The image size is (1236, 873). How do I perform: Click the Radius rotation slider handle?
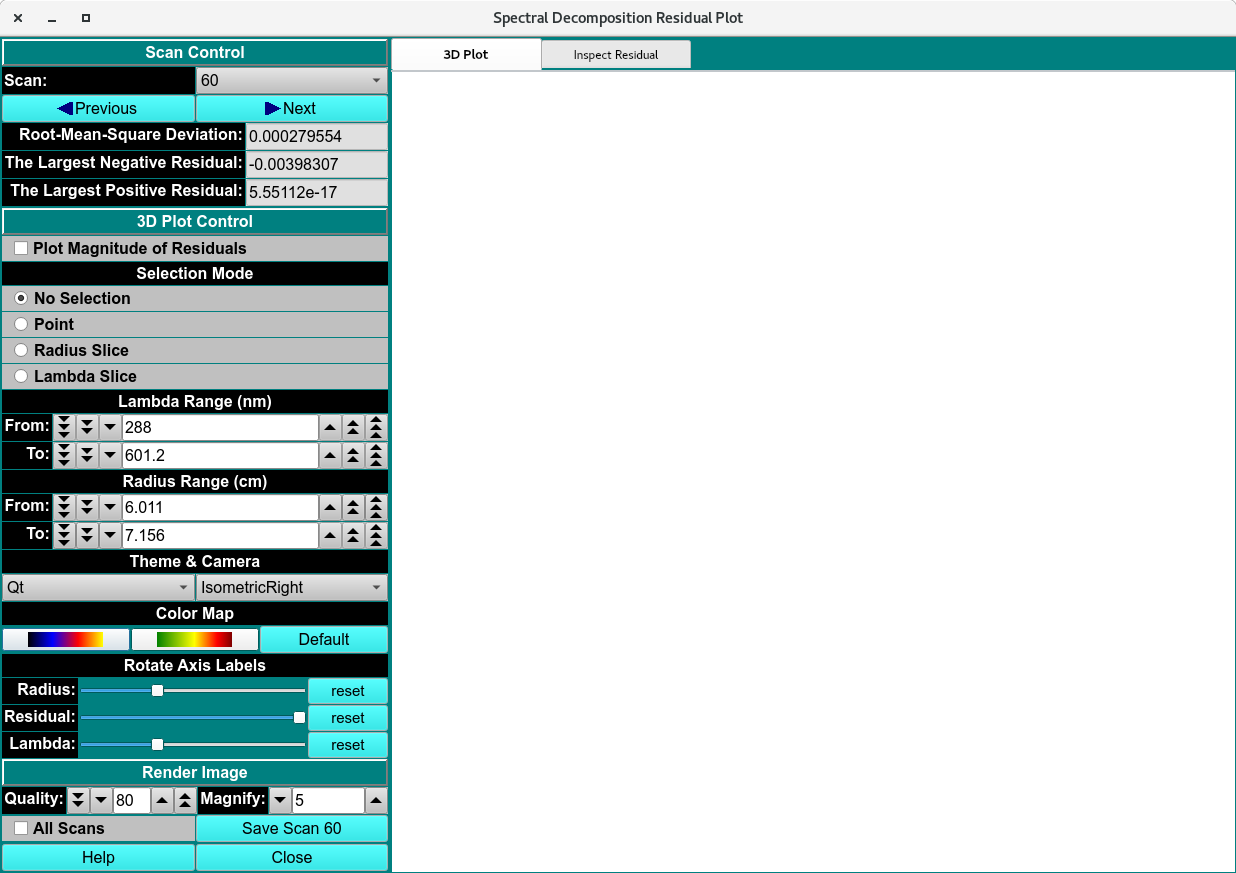157,690
